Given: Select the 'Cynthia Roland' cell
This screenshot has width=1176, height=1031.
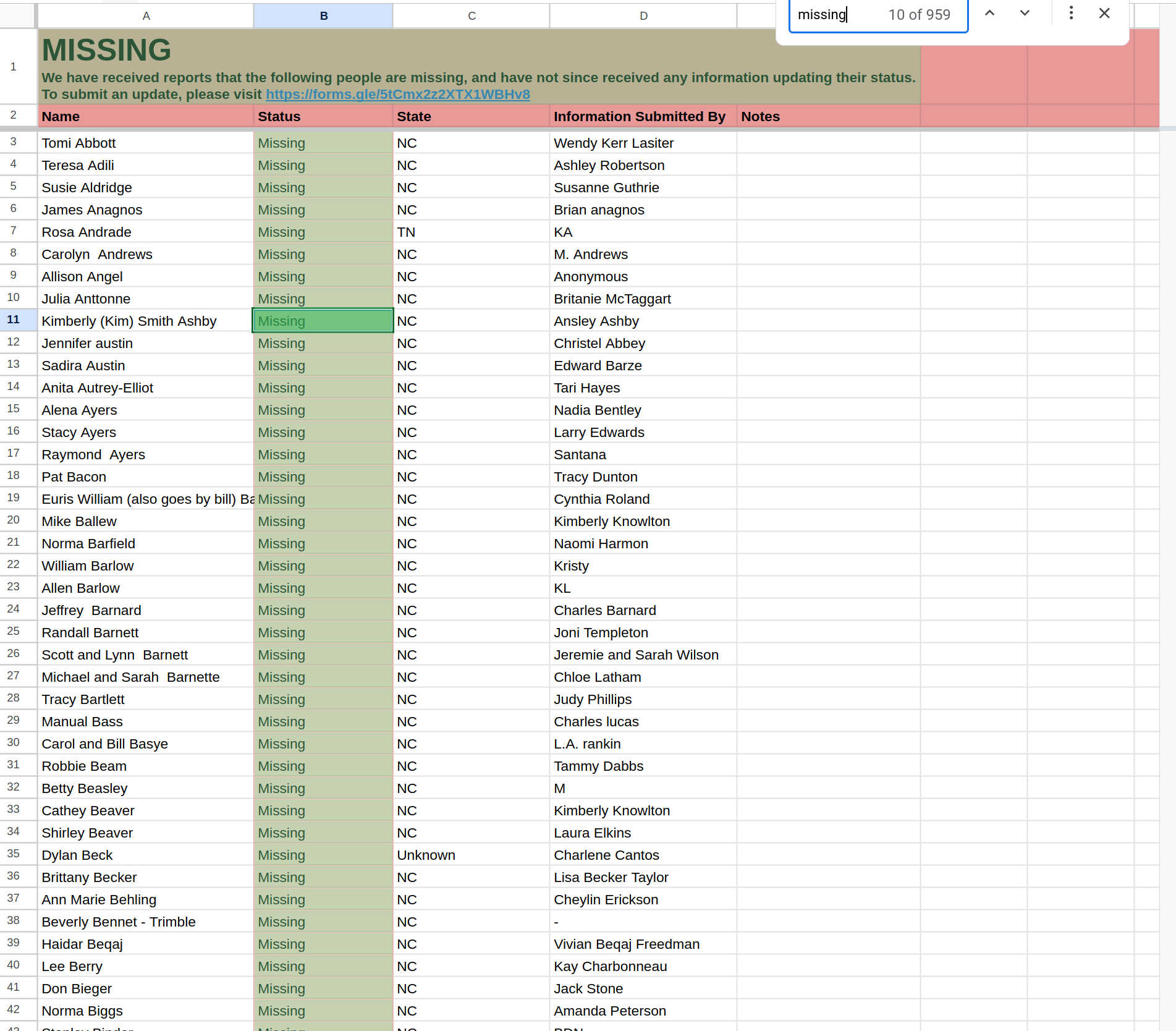Looking at the screenshot, I should 643,499.
